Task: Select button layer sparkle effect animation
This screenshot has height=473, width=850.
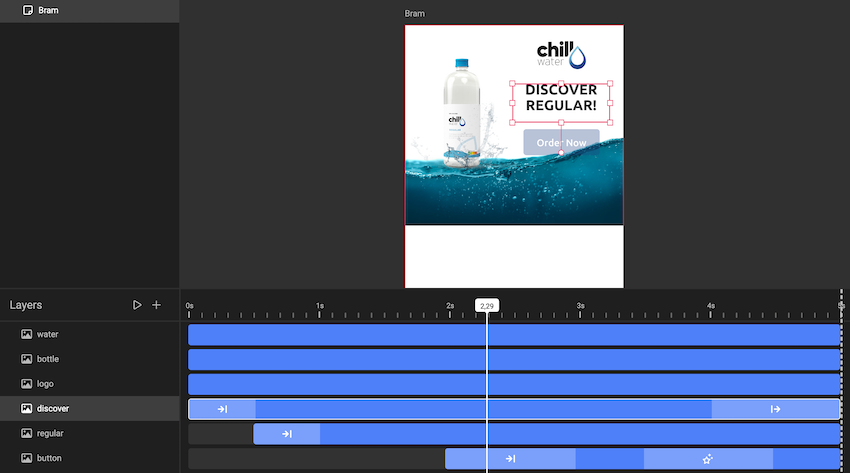Action: pos(707,459)
